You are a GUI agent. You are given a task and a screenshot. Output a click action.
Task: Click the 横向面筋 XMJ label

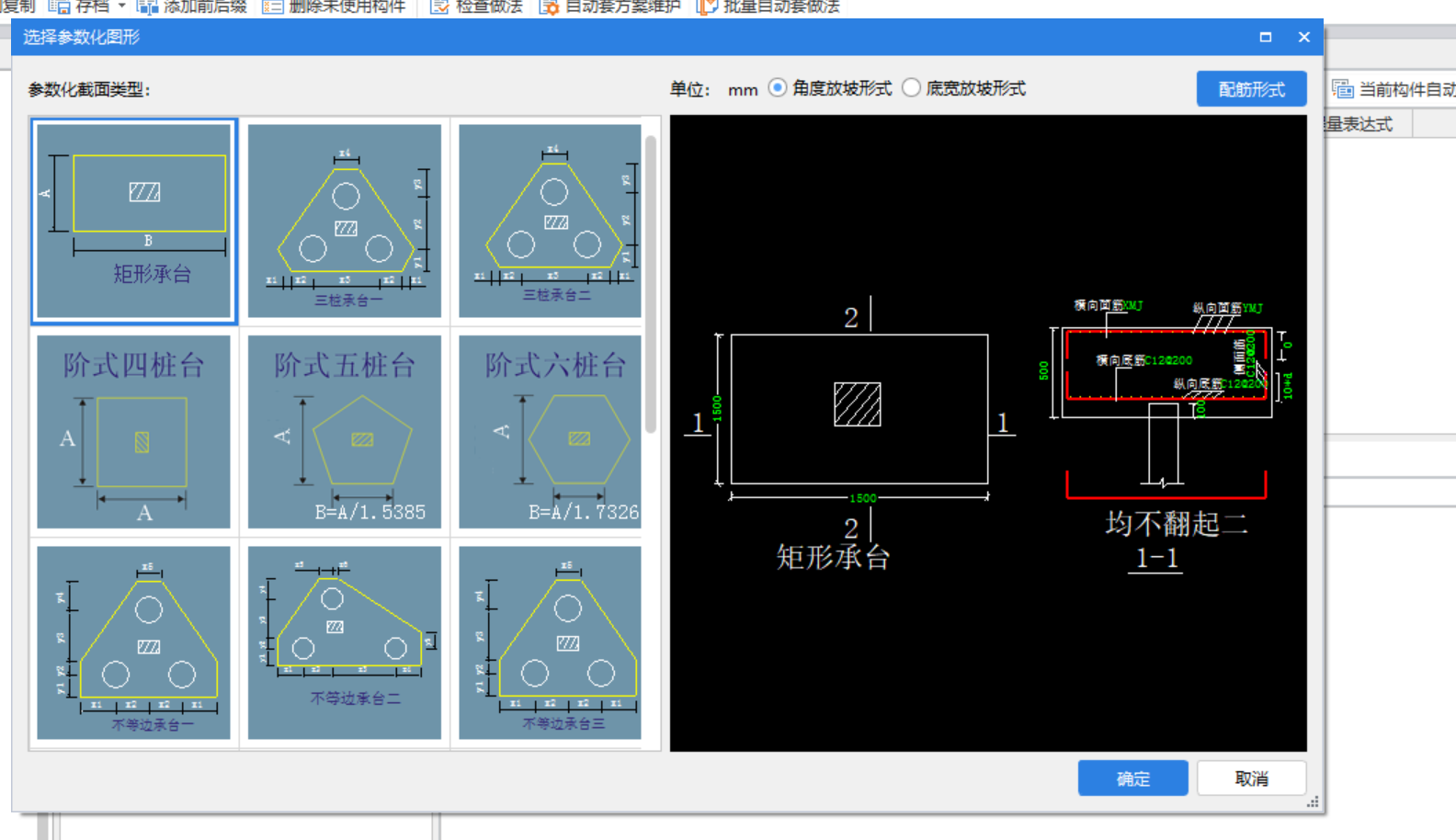pos(1108,305)
